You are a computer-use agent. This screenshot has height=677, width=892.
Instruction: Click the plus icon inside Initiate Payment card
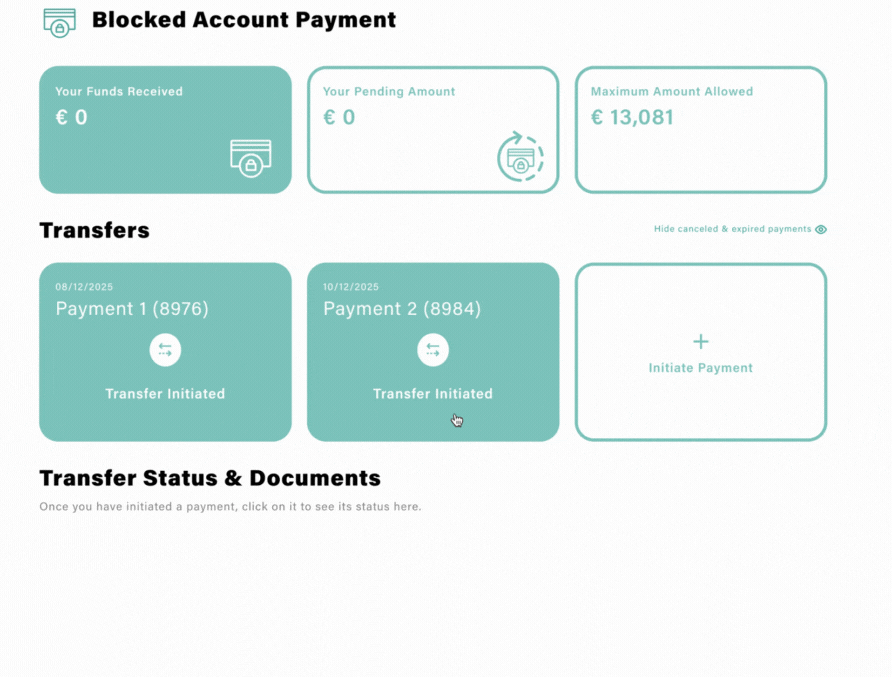tap(700, 341)
